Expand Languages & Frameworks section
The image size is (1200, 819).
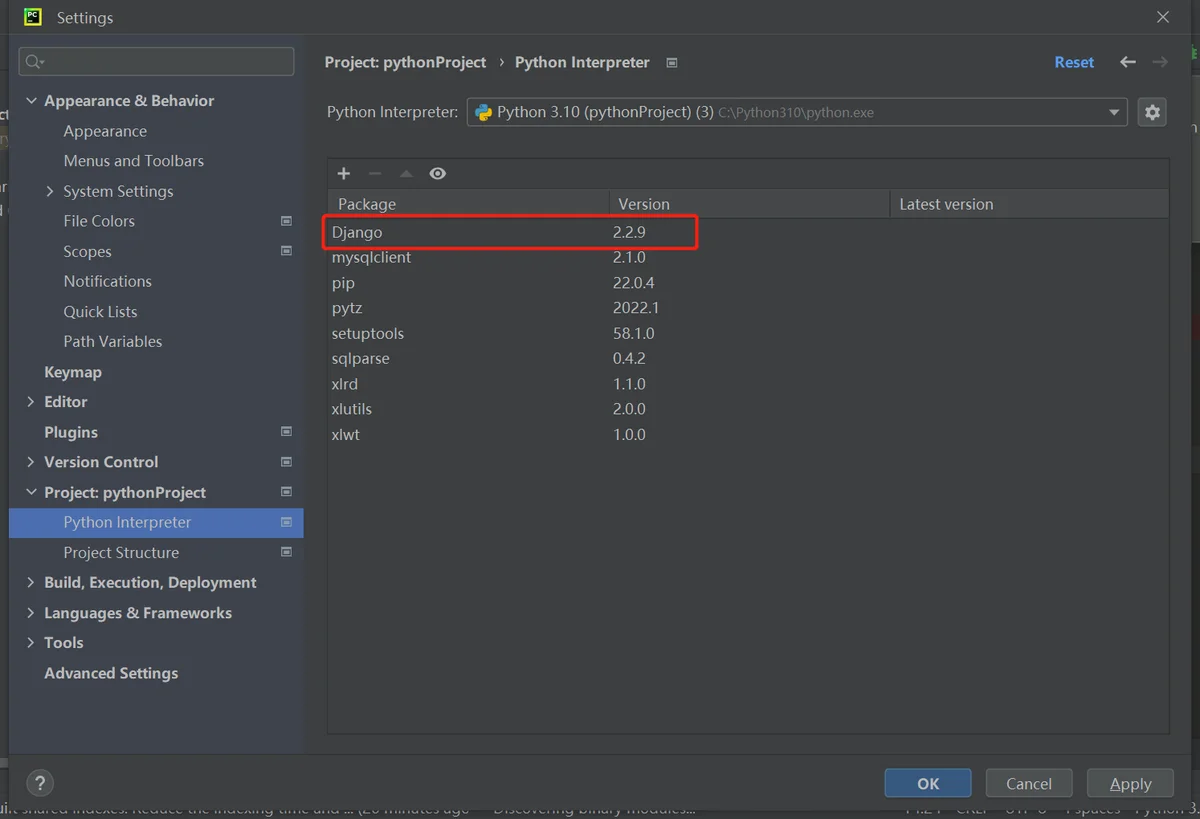pos(31,613)
